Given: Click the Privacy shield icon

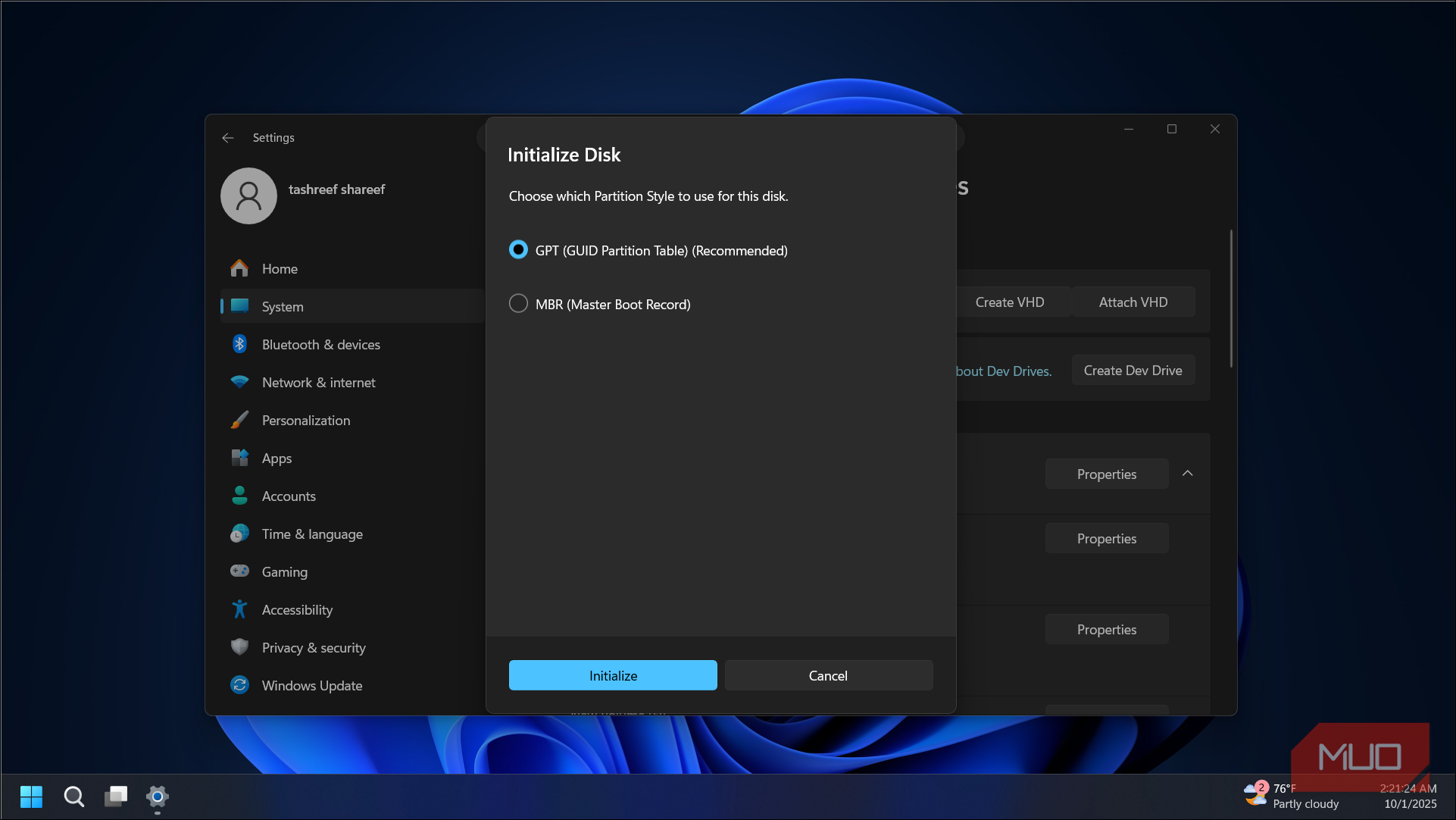Looking at the screenshot, I should point(239,647).
